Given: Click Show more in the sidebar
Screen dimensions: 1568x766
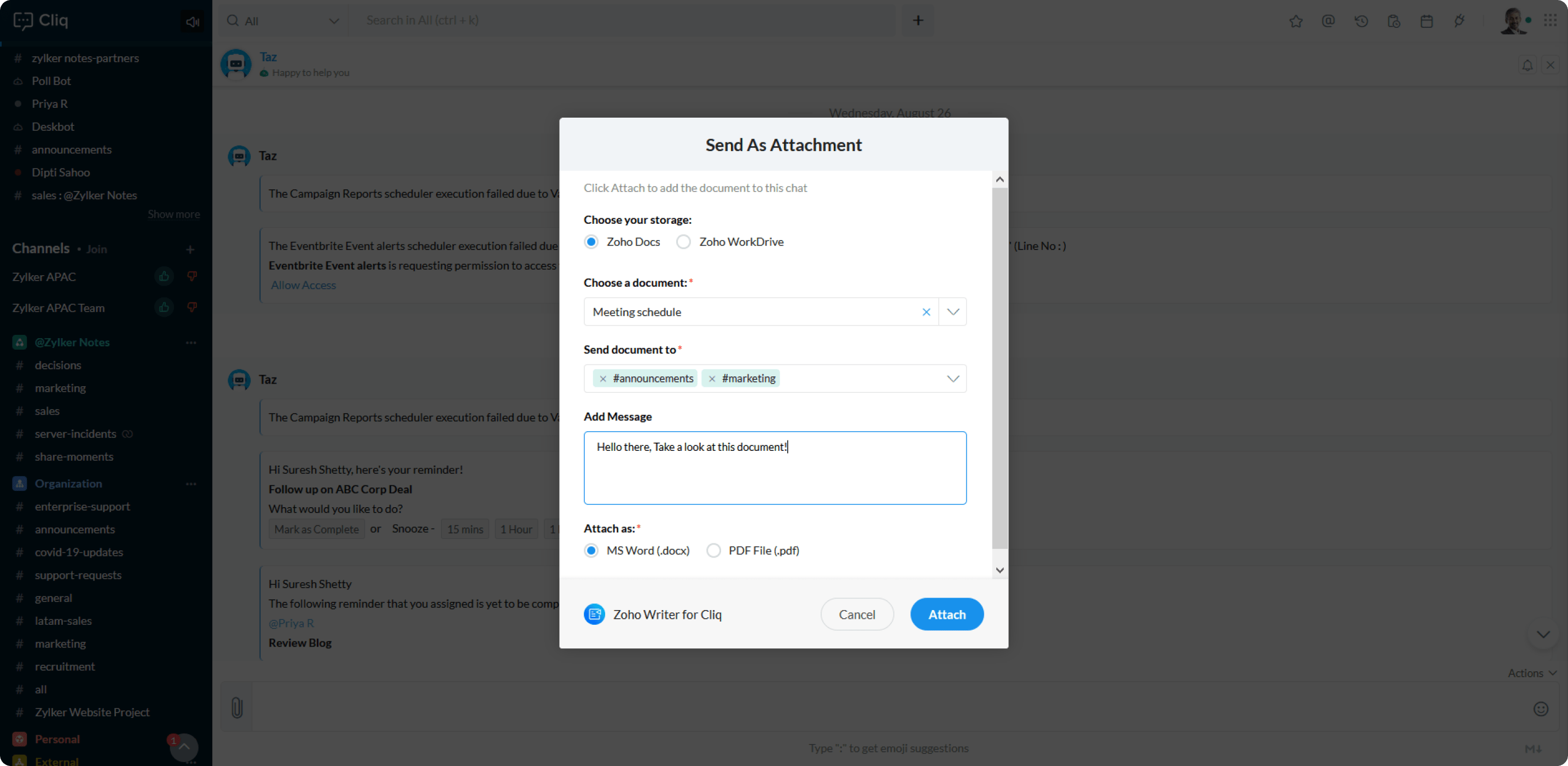Looking at the screenshot, I should pyautogui.click(x=173, y=214).
